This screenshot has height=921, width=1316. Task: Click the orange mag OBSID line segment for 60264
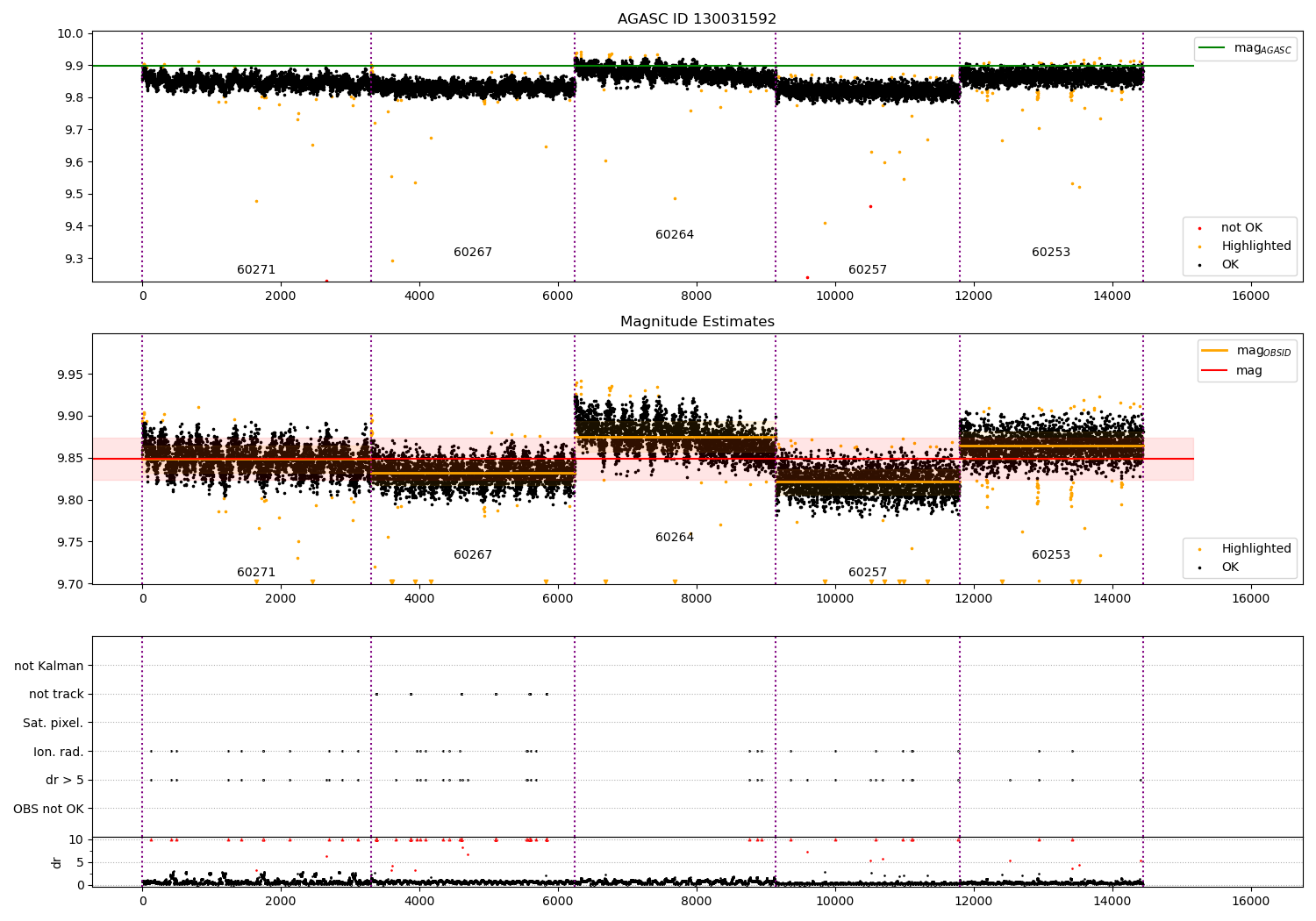pyautogui.click(x=675, y=437)
